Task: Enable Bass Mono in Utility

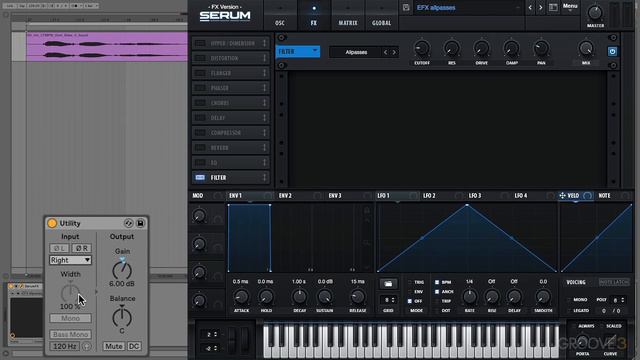Action: pos(71,334)
